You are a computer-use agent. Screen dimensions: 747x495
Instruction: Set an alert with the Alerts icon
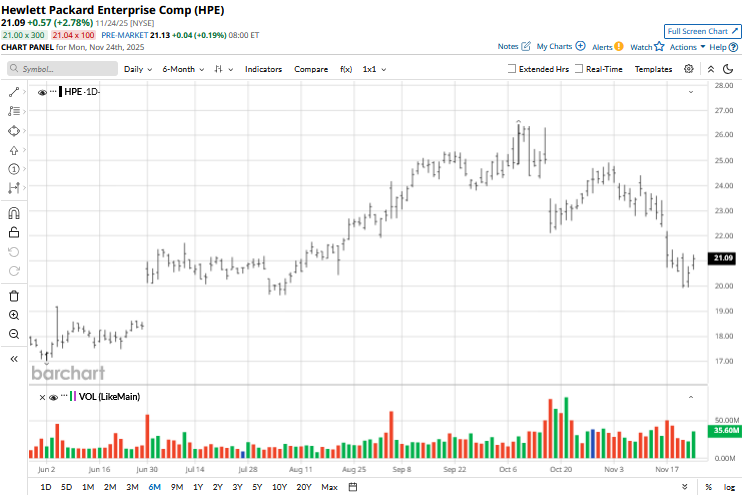(x=618, y=46)
